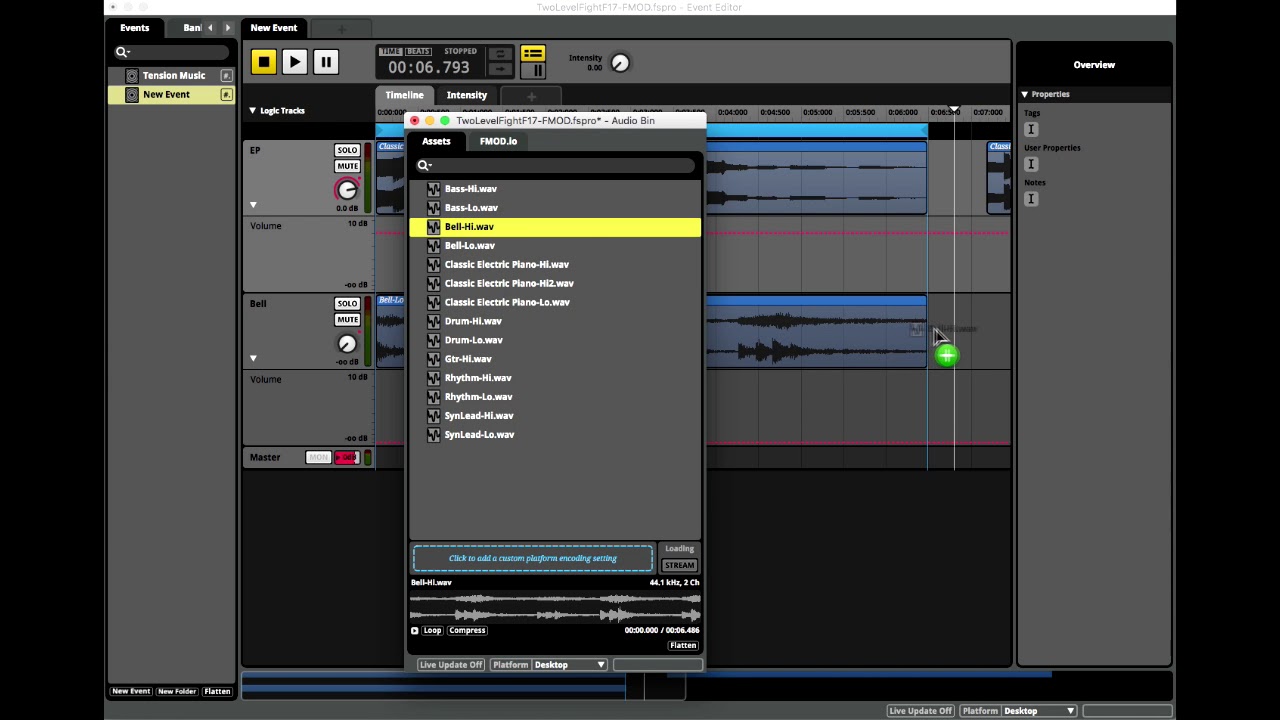Switch to the FMOD.io tab
Viewport: 1280px width, 720px height.
point(498,141)
